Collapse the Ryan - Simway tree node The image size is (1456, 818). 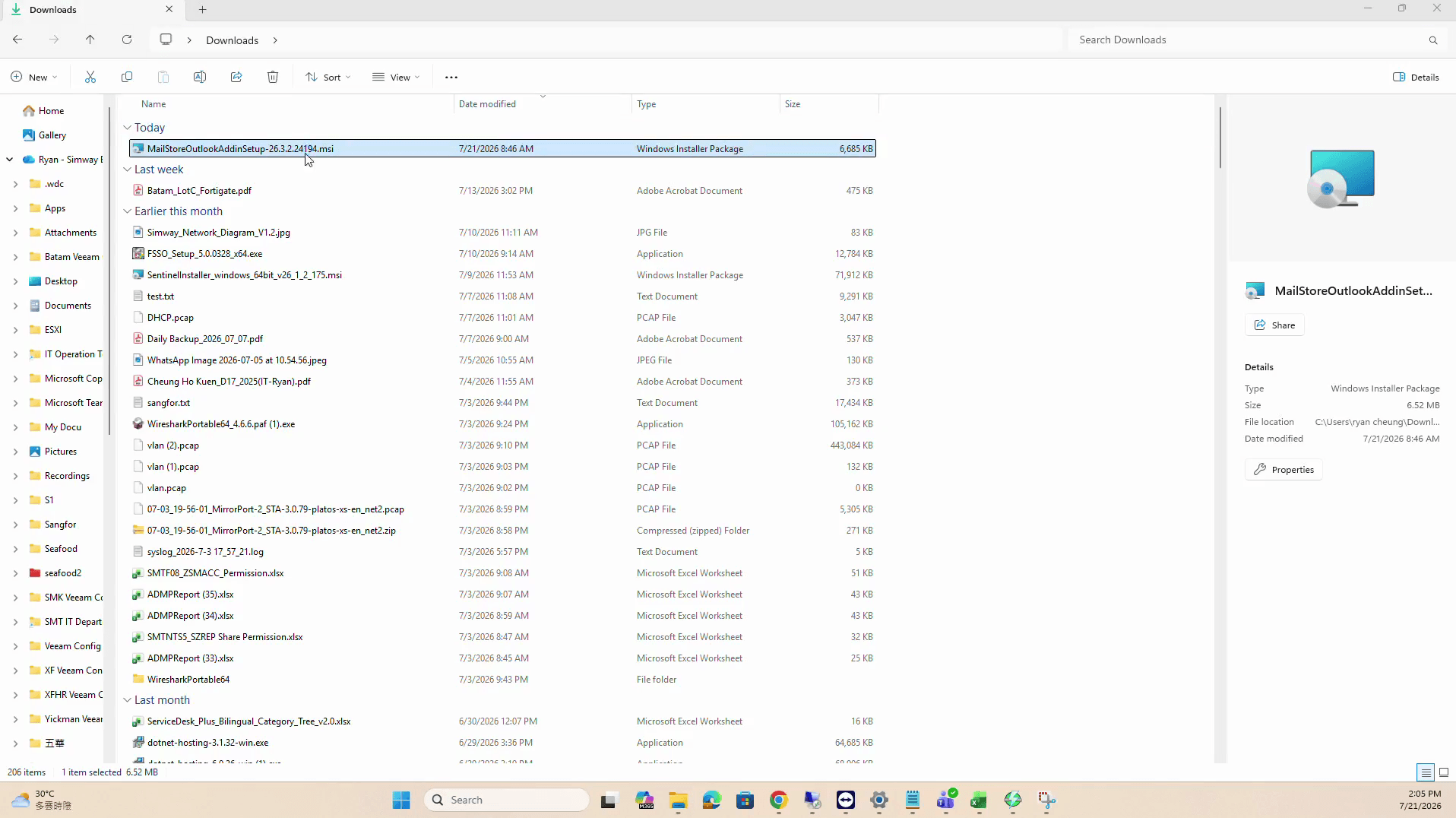(x=9, y=160)
